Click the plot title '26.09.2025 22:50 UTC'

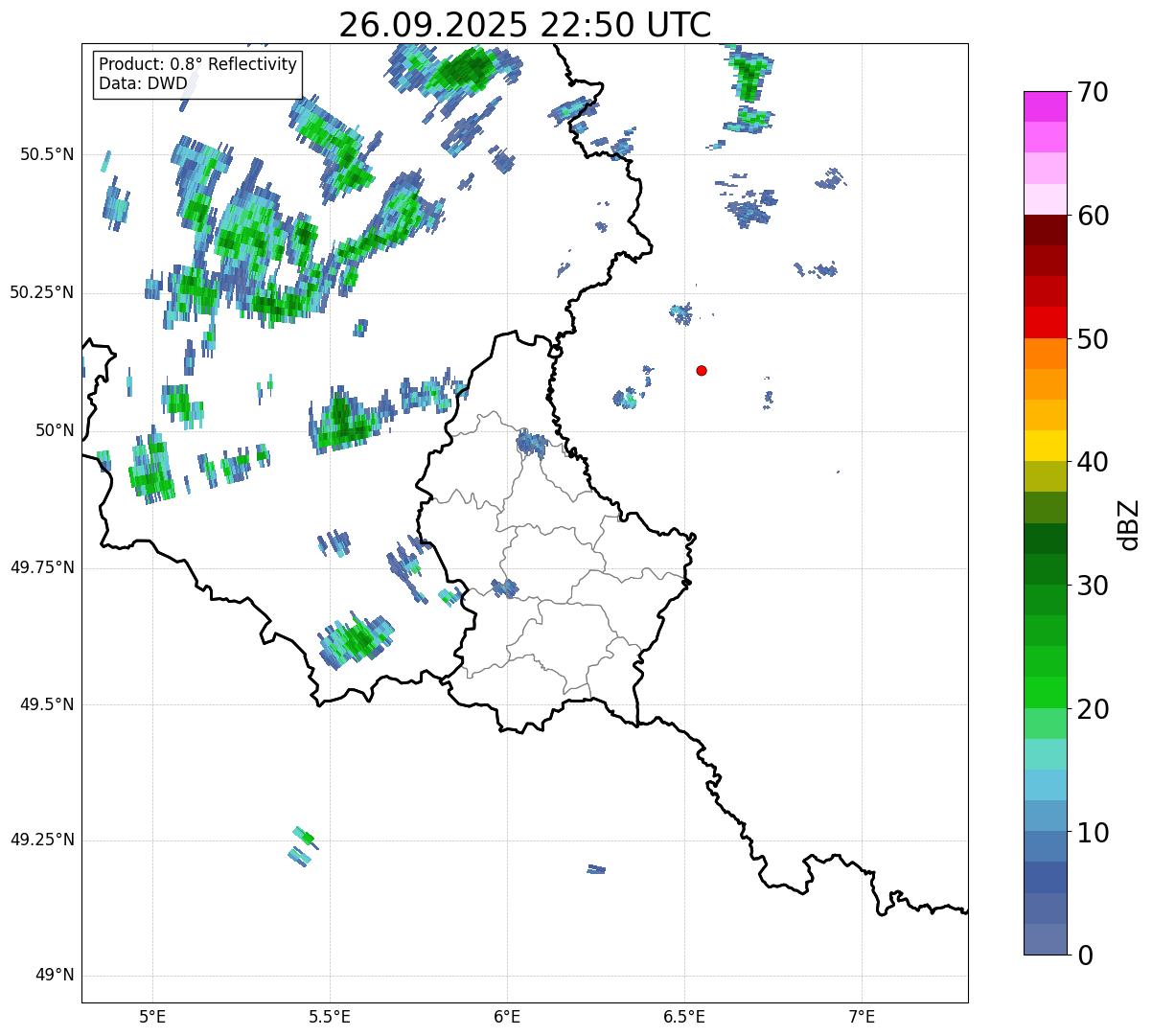point(525,25)
